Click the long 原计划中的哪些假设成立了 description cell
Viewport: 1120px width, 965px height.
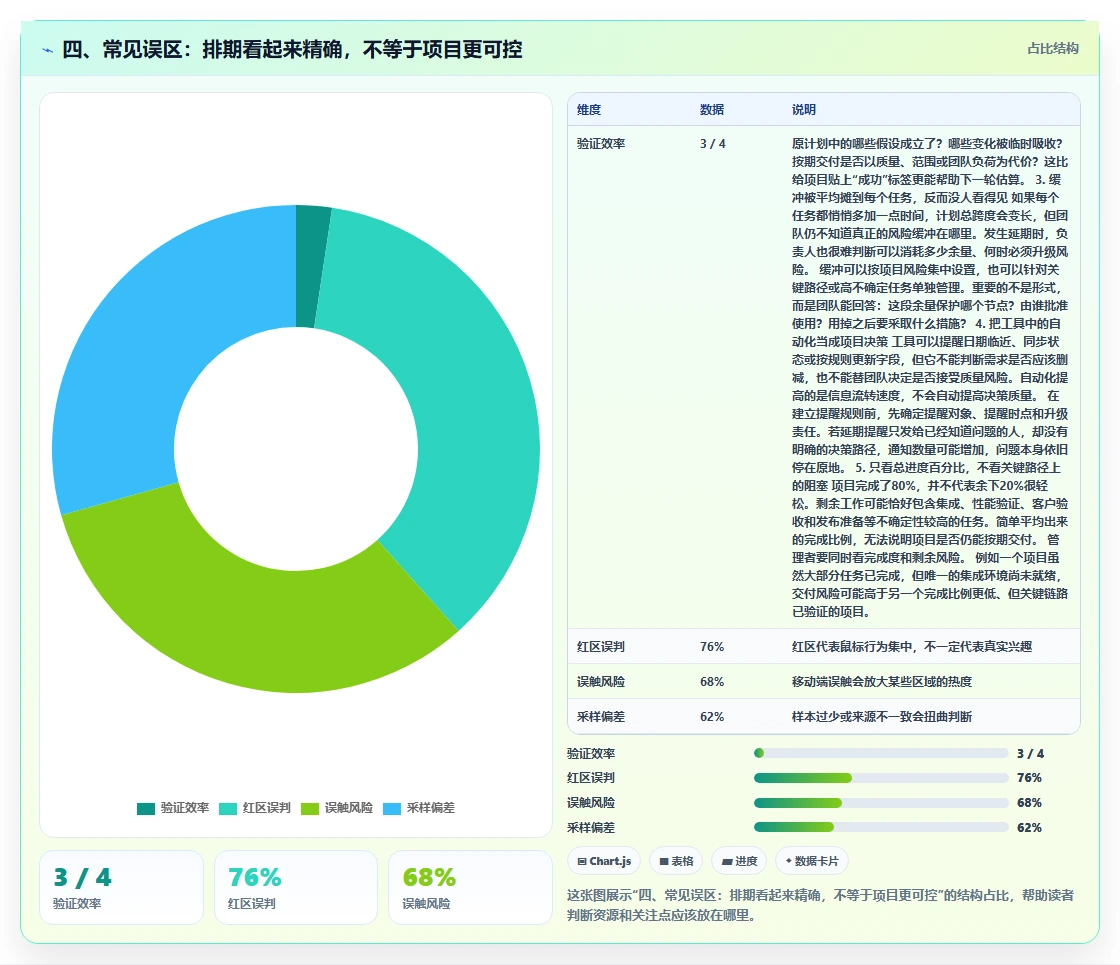pos(930,377)
